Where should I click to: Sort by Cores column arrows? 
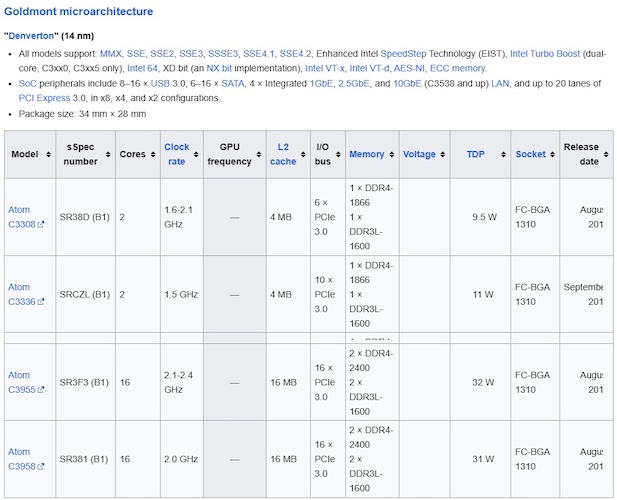coord(153,154)
